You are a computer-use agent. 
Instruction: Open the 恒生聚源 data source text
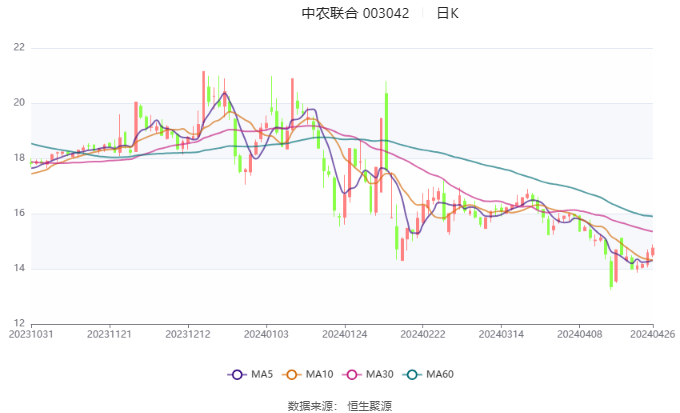tap(369, 405)
